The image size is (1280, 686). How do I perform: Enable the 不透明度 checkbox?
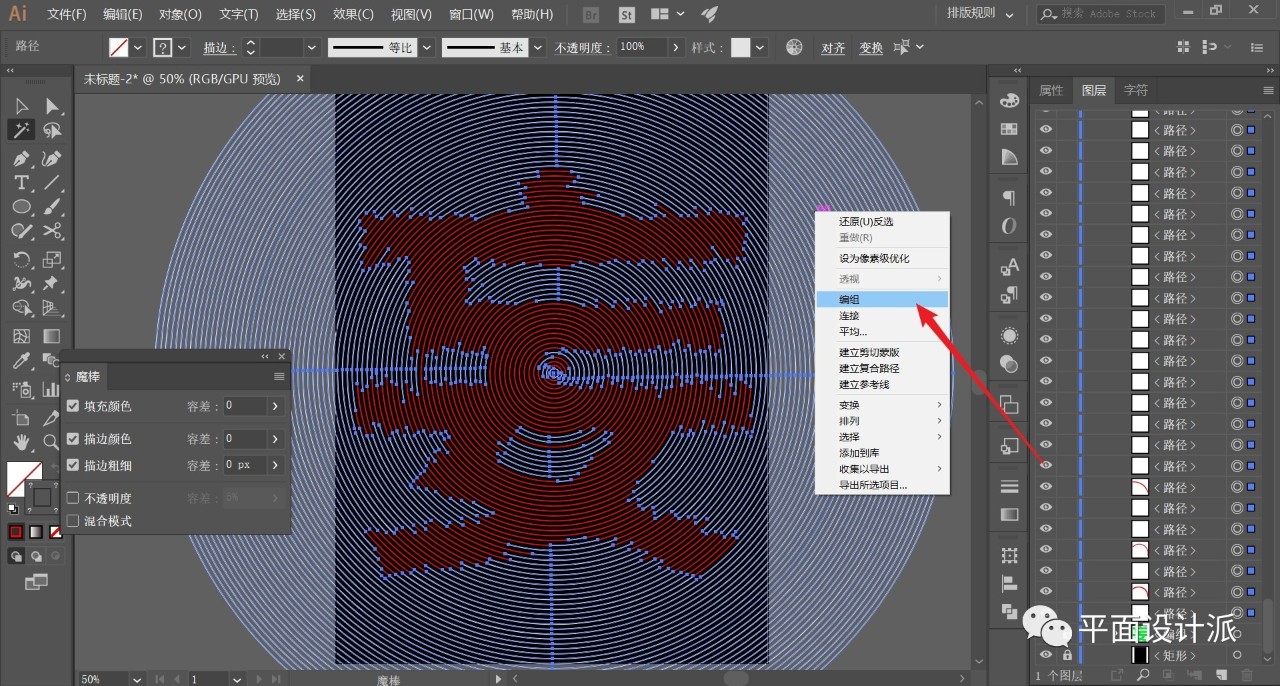click(73, 498)
